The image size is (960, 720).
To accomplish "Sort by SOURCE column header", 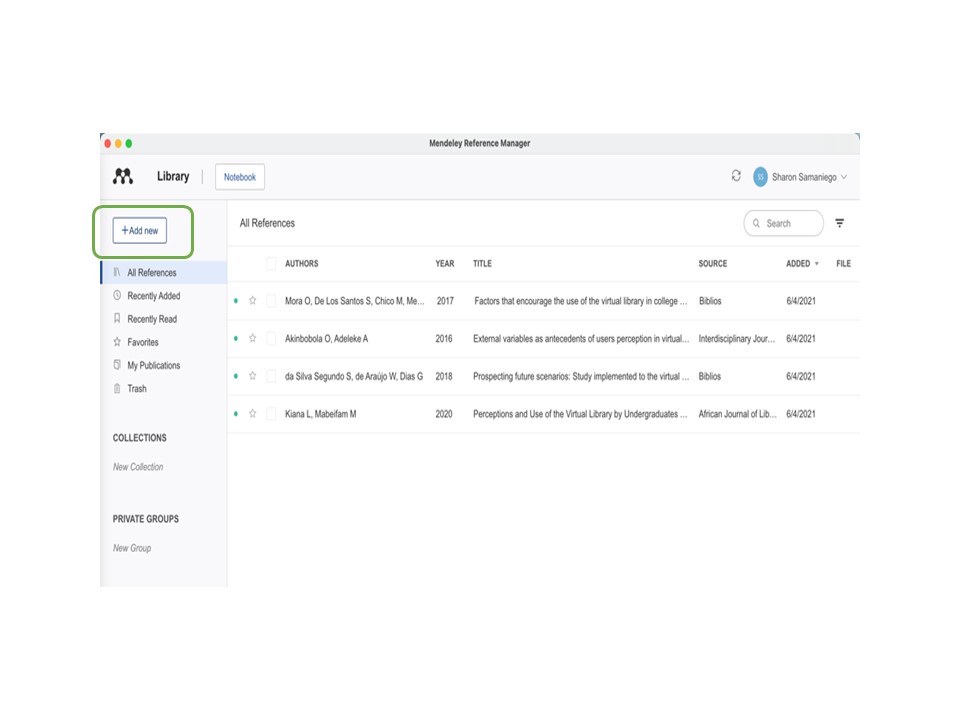I will 713,263.
